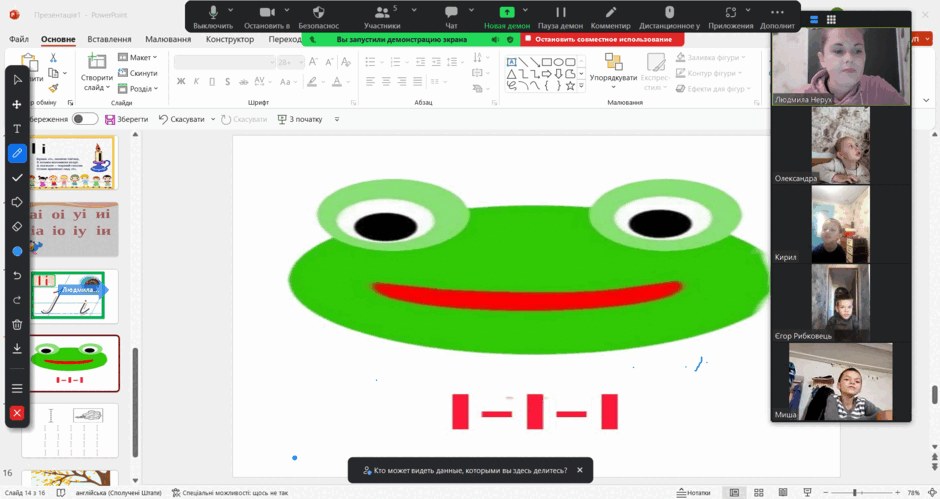940x499 pixels.
Task: Open remote control options
Action: pyautogui.click(x=670, y=17)
